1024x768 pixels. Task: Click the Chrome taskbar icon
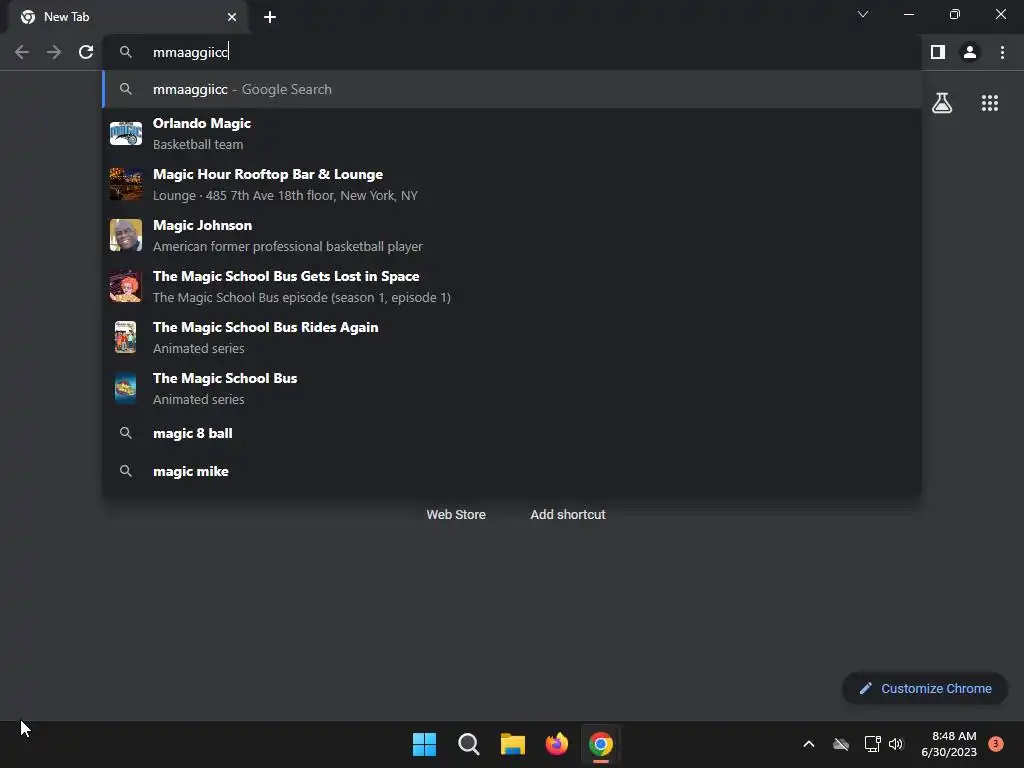click(601, 744)
